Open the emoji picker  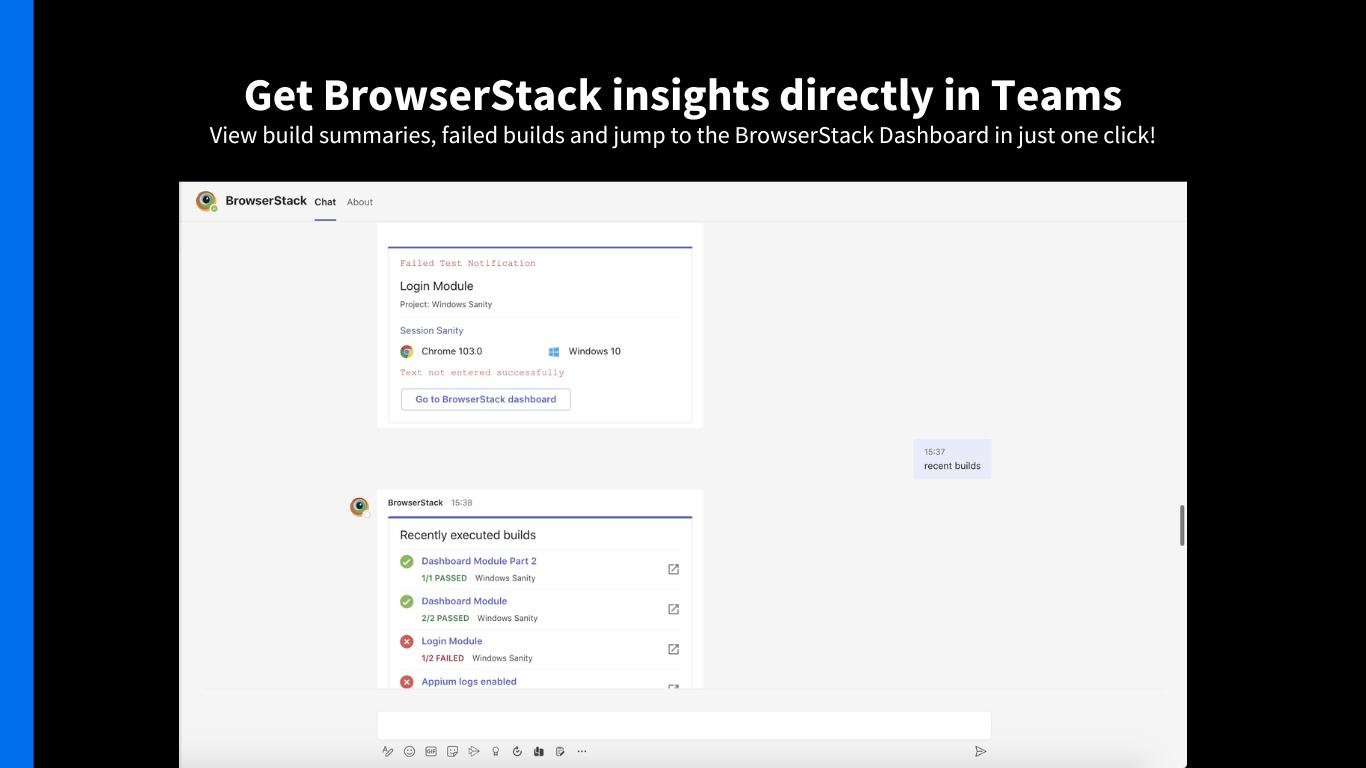point(409,751)
